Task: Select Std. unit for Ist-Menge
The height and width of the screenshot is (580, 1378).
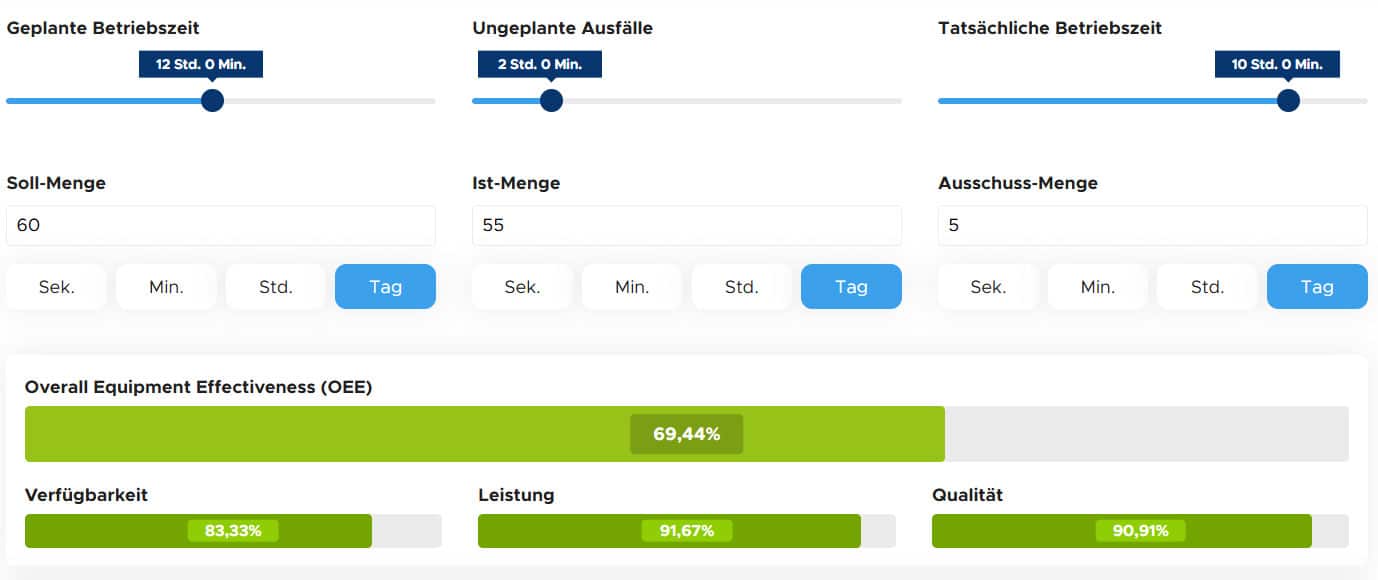Action: point(742,287)
